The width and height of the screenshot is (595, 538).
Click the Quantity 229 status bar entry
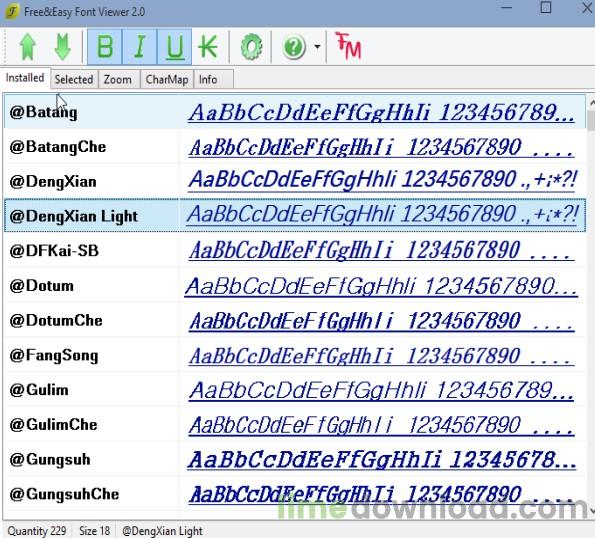37,530
